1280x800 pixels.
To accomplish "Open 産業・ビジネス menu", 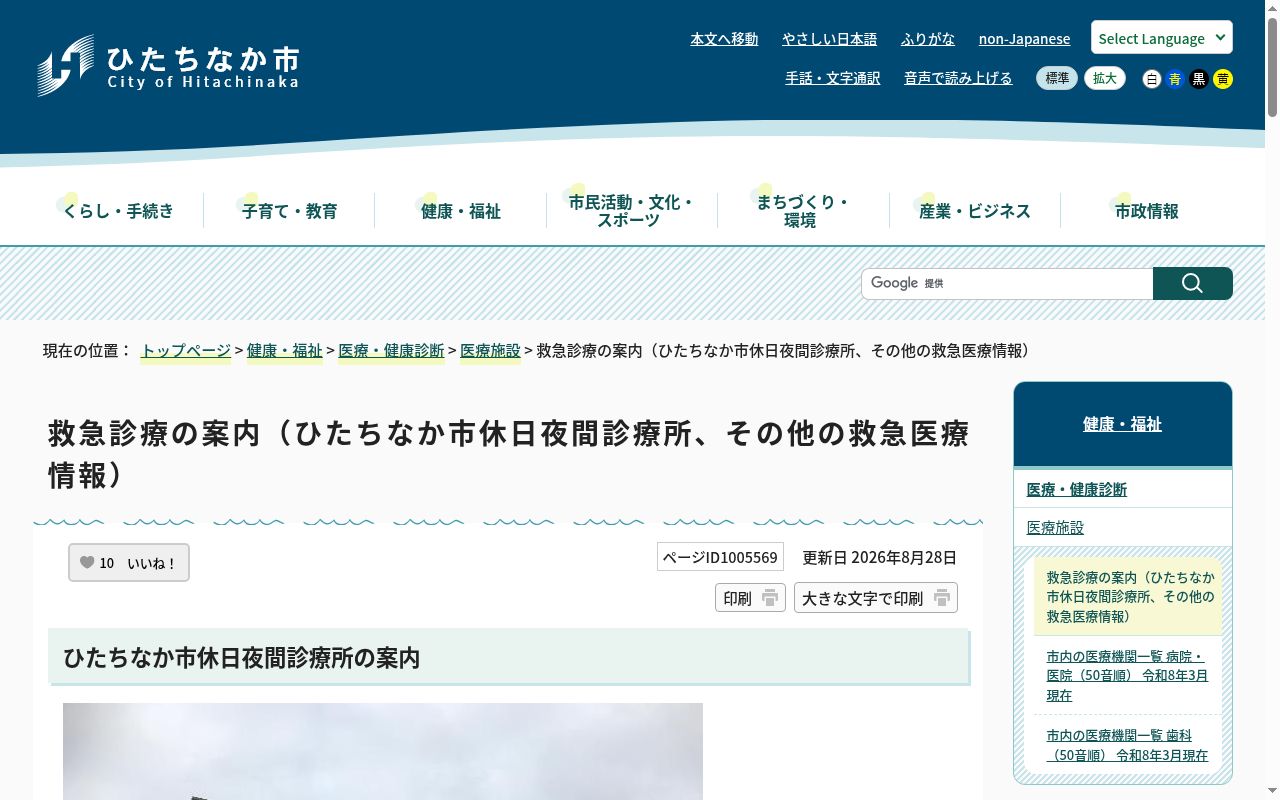I will pos(975,211).
